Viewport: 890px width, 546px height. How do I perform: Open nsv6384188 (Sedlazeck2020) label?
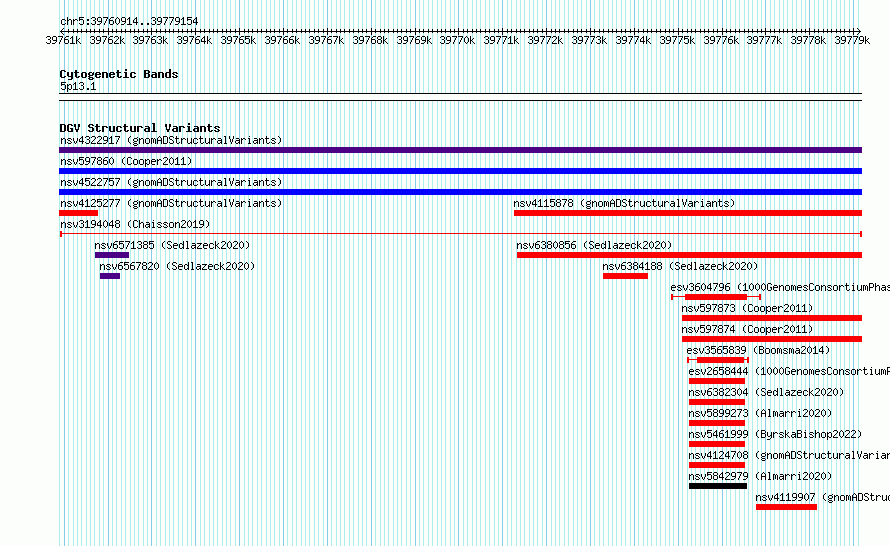pyautogui.click(x=680, y=266)
